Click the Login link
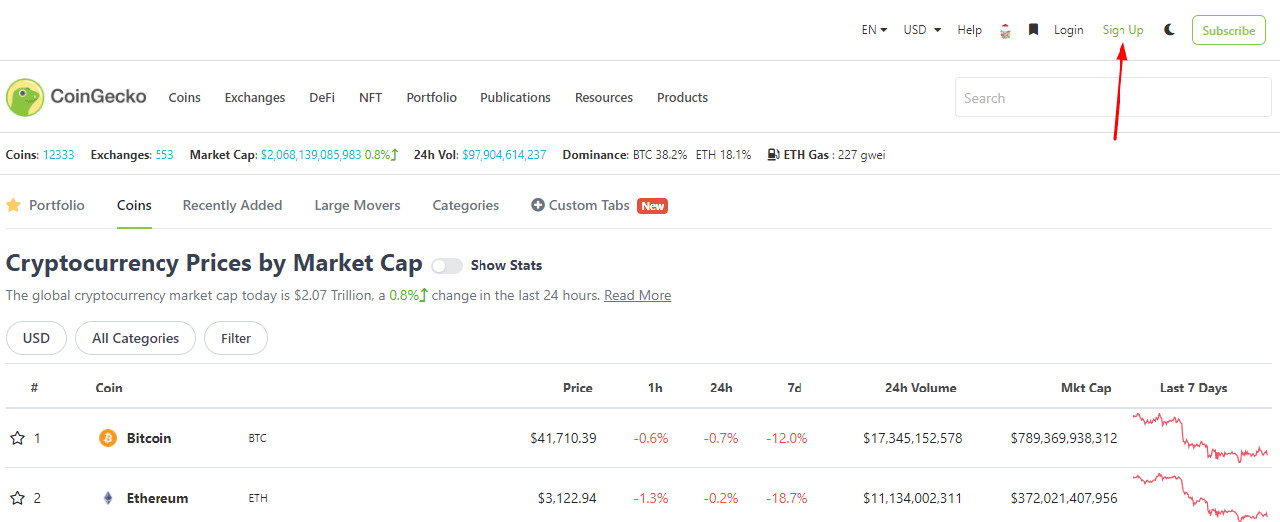This screenshot has width=1280, height=522. tap(1069, 30)
